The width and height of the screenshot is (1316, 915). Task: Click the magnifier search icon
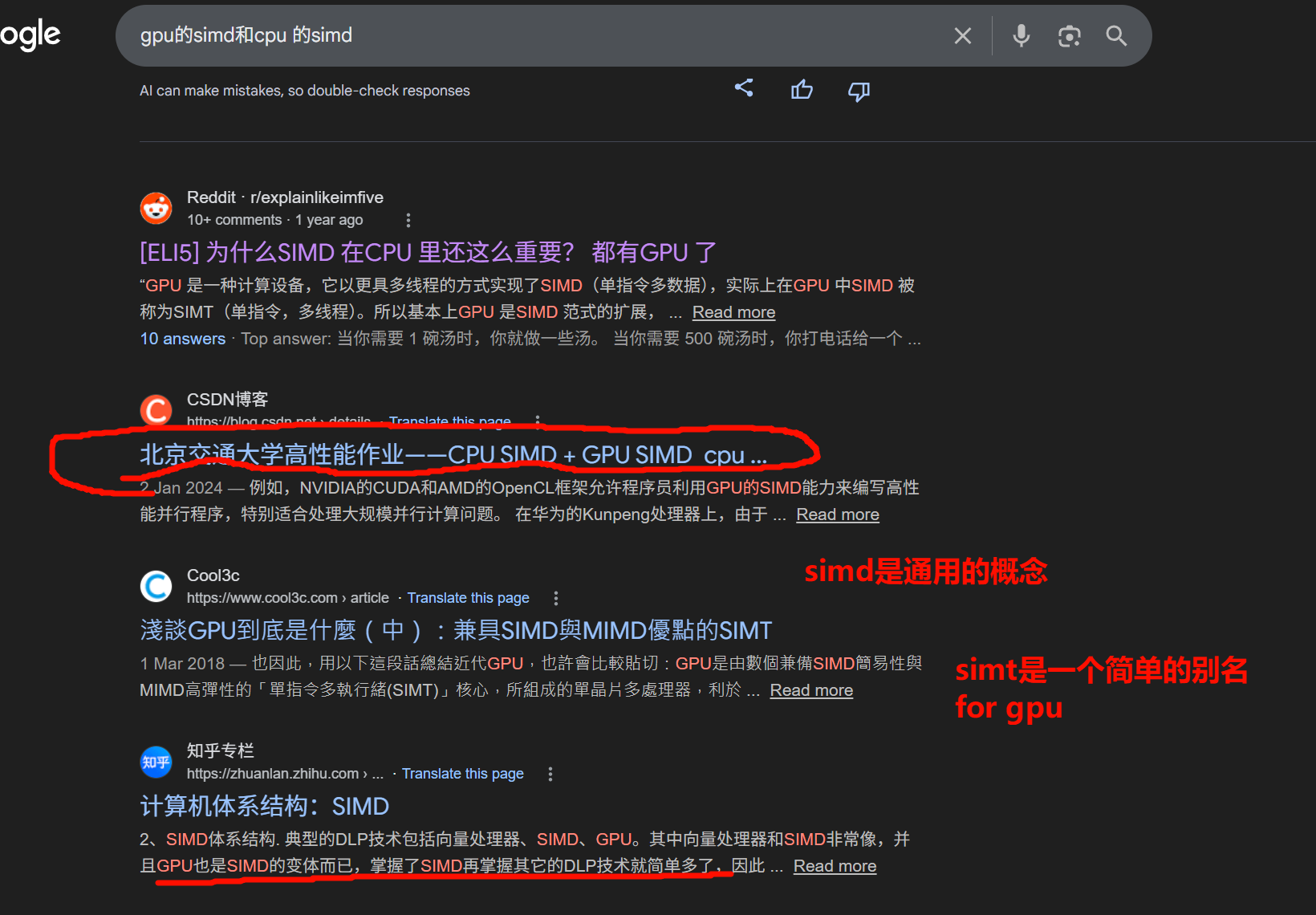[1116, 35]
